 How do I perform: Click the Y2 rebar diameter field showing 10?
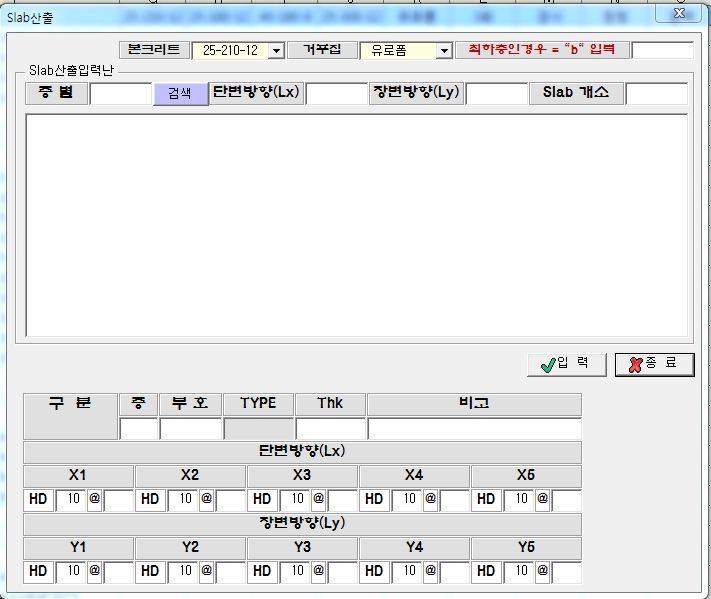[x=183, y=571]
